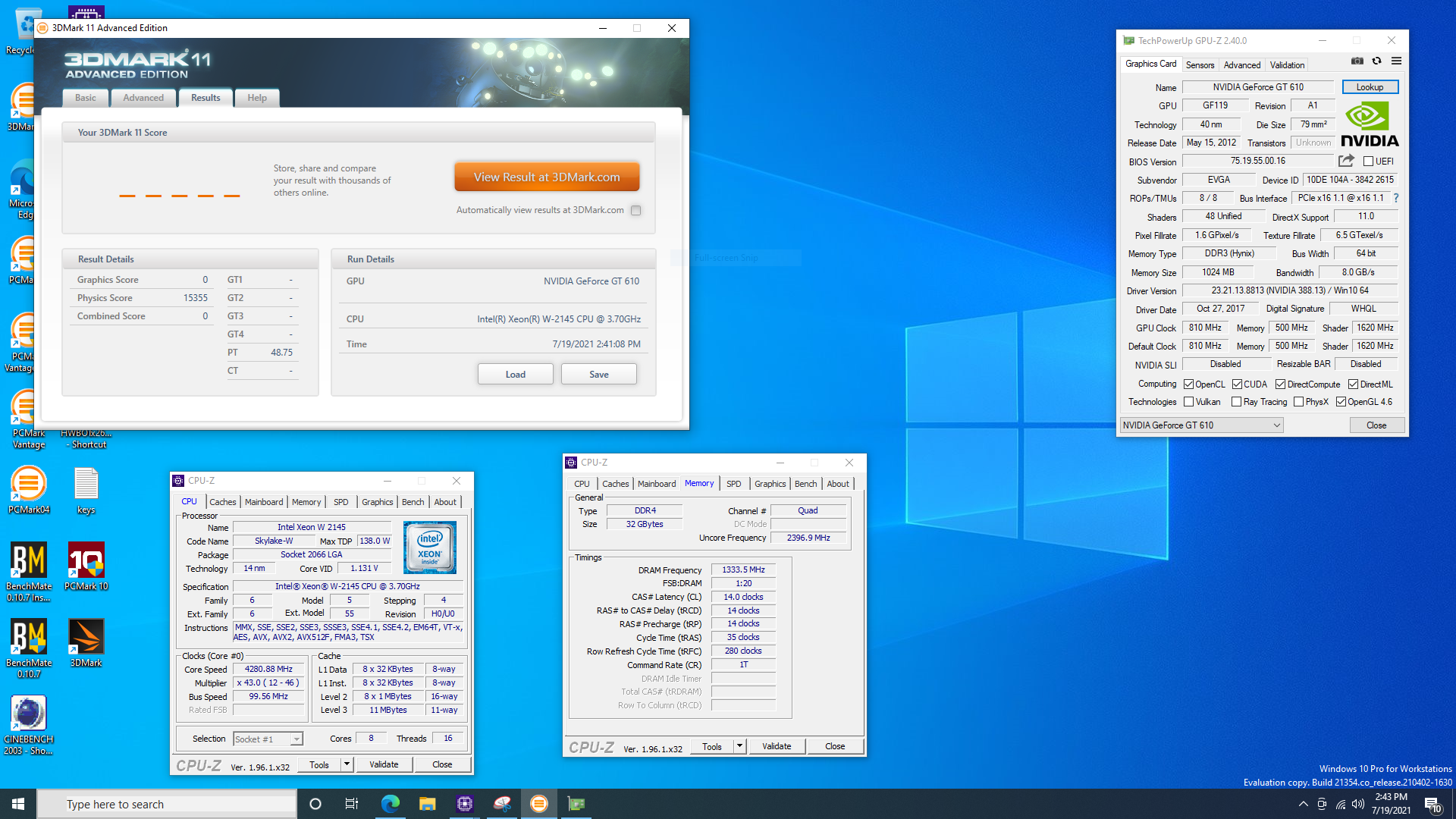This screenshot has width=1456, height=819.
Task: Switch to 3DMark 11 taskbar icon
Action: (539, 804)
